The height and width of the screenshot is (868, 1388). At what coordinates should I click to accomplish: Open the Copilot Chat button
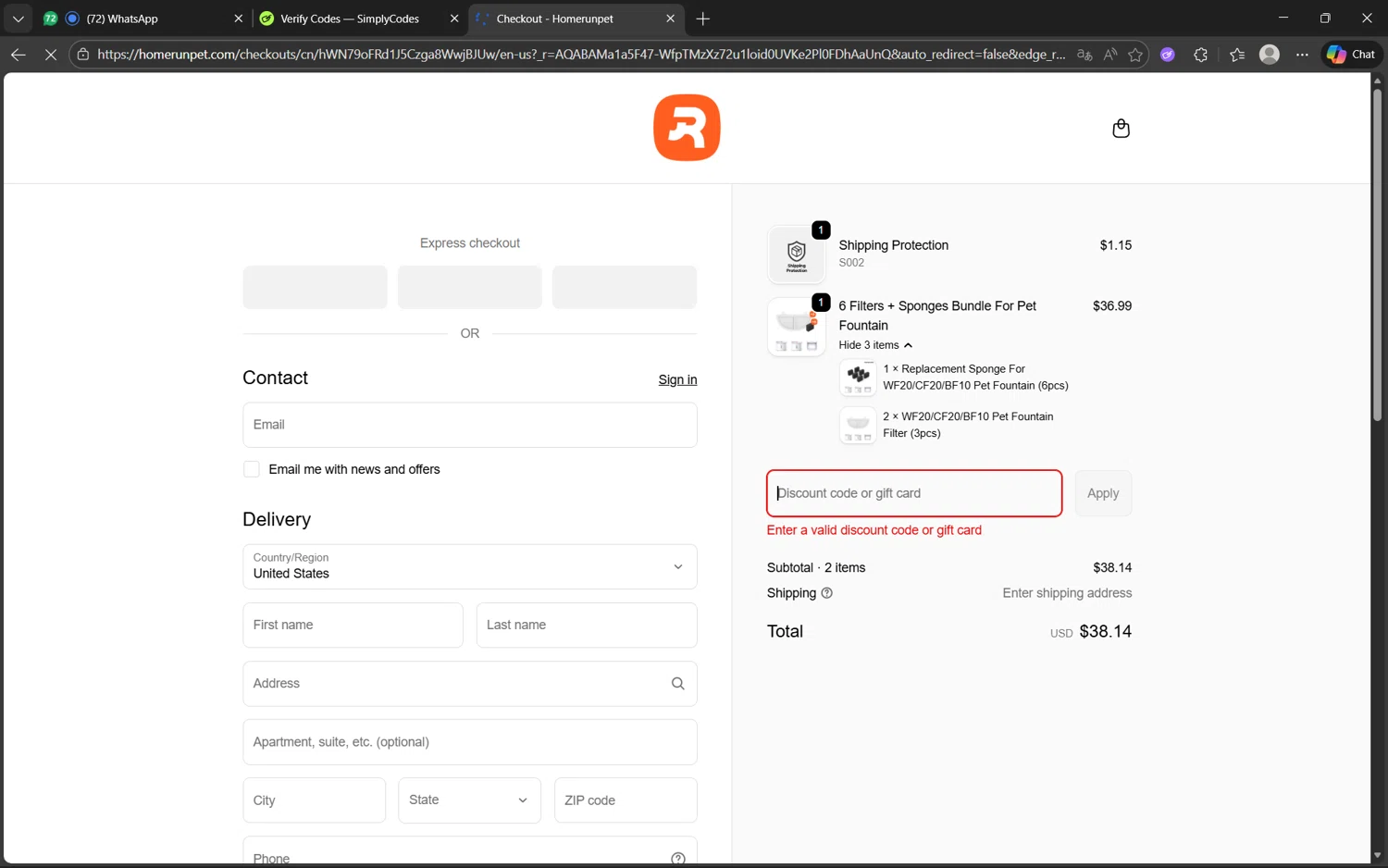1352,55
